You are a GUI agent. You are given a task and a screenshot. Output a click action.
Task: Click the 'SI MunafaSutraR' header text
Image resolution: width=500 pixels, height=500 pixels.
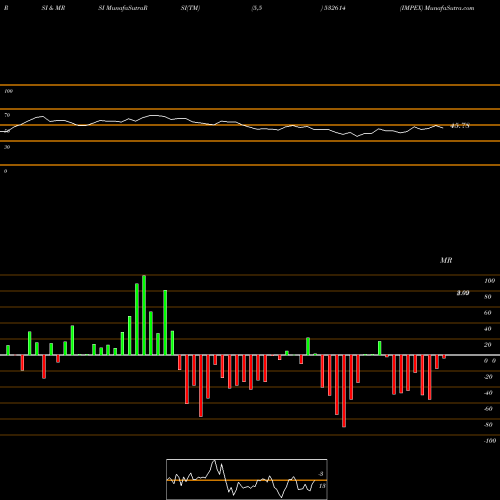tap(123, 8)
